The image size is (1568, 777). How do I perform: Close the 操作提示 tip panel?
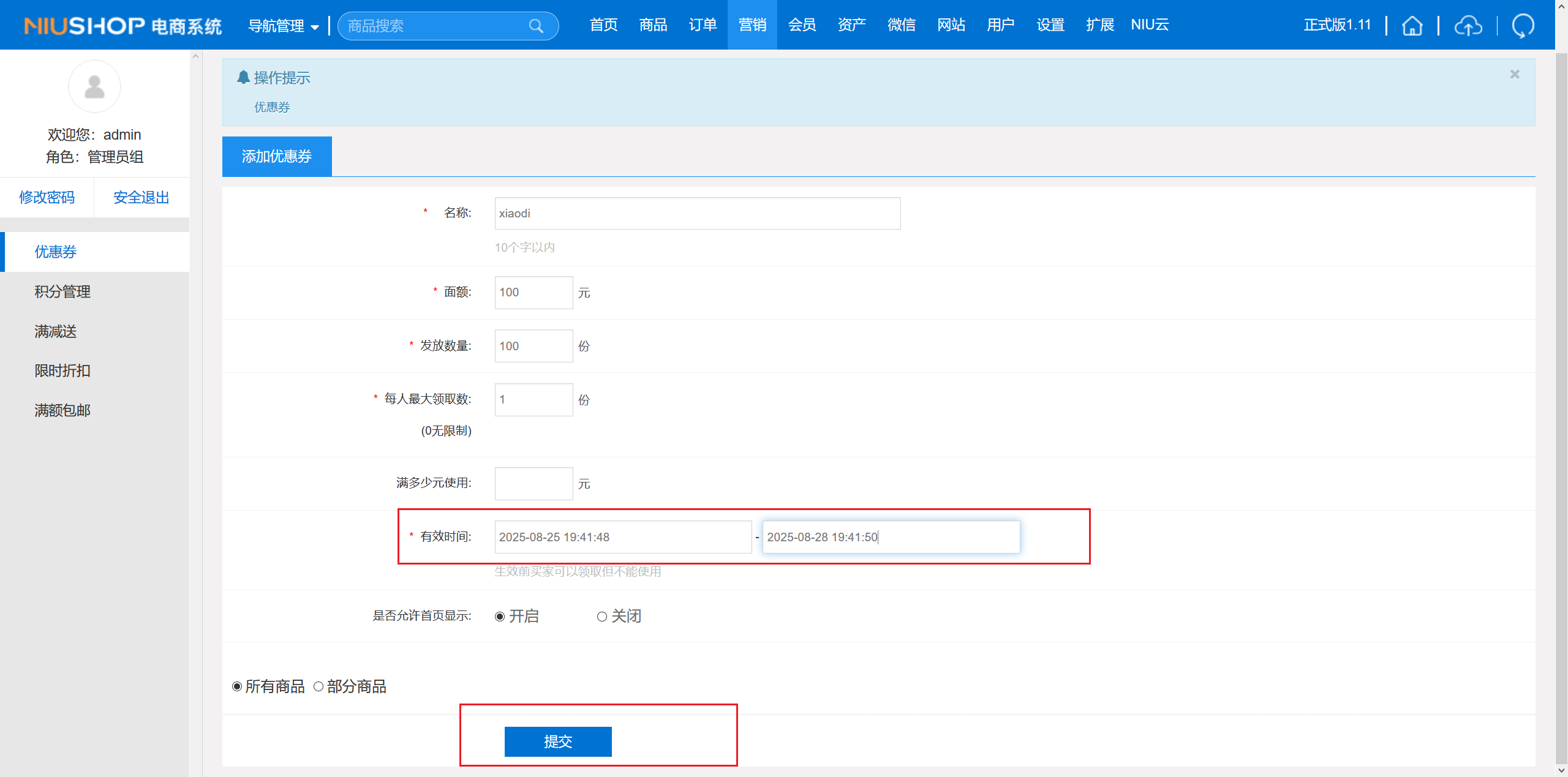click(1515, 74)
